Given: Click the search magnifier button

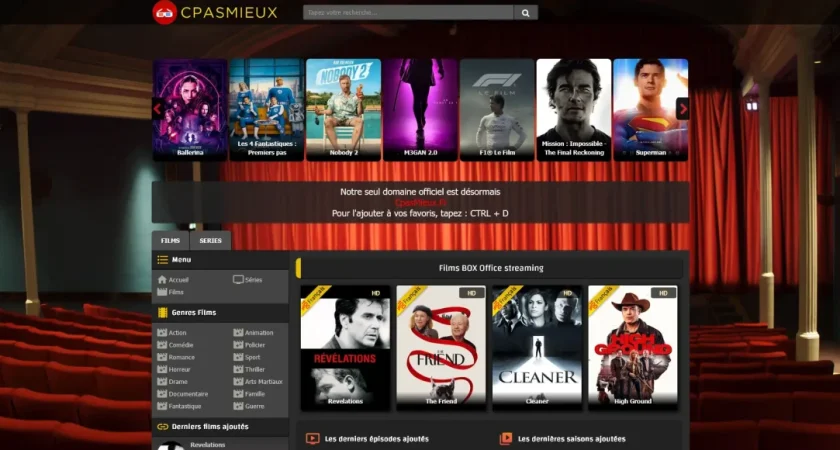Looking at the screenshot, I should pyautogui.click(x=526, y=13).
